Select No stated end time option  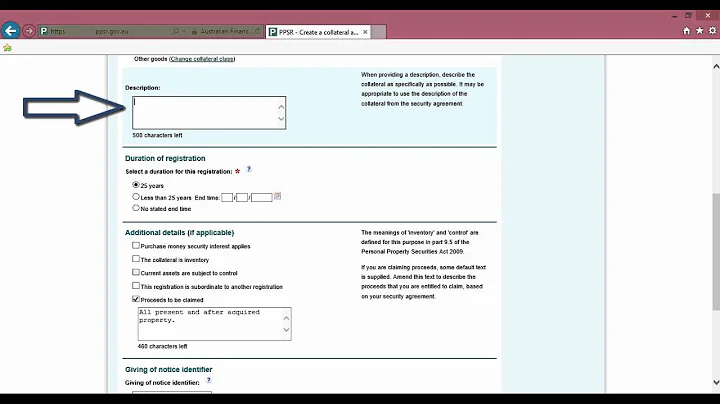pos(135,208)
